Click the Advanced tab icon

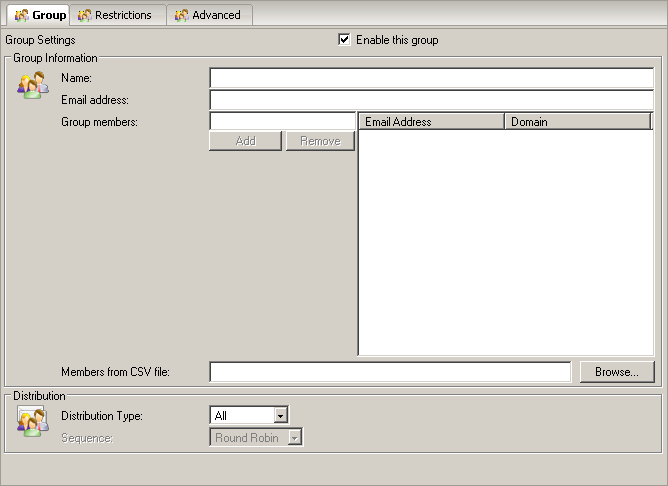181,15
